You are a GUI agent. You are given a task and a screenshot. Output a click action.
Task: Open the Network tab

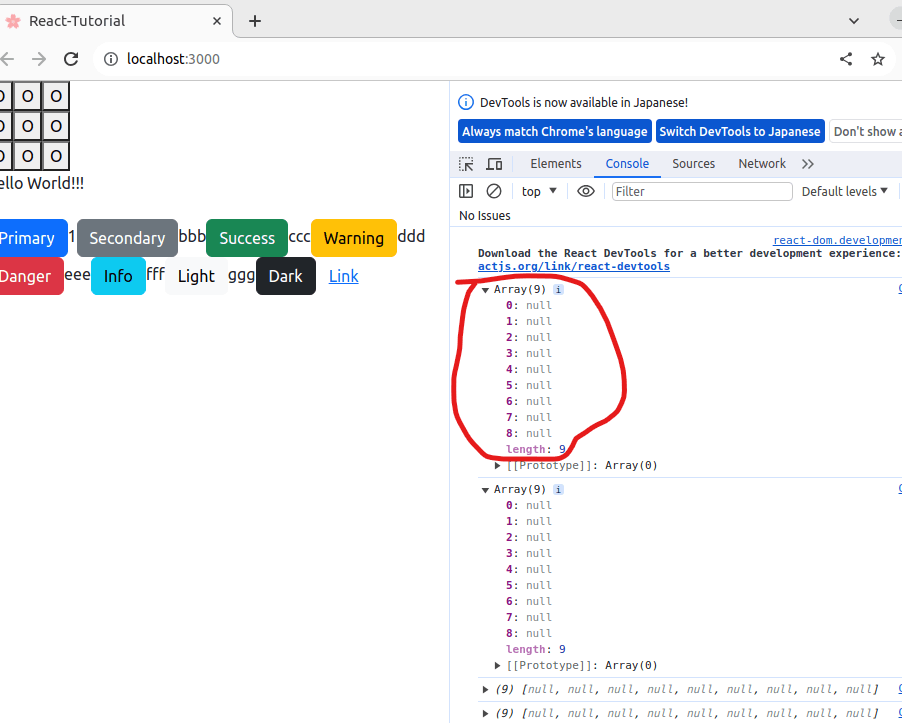tap(762, 164)
